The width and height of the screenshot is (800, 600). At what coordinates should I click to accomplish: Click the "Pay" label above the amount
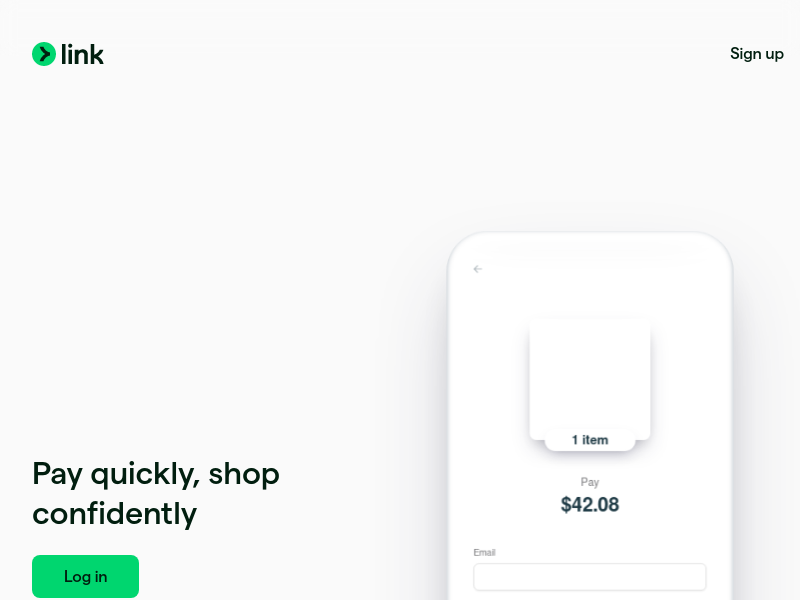590,482
